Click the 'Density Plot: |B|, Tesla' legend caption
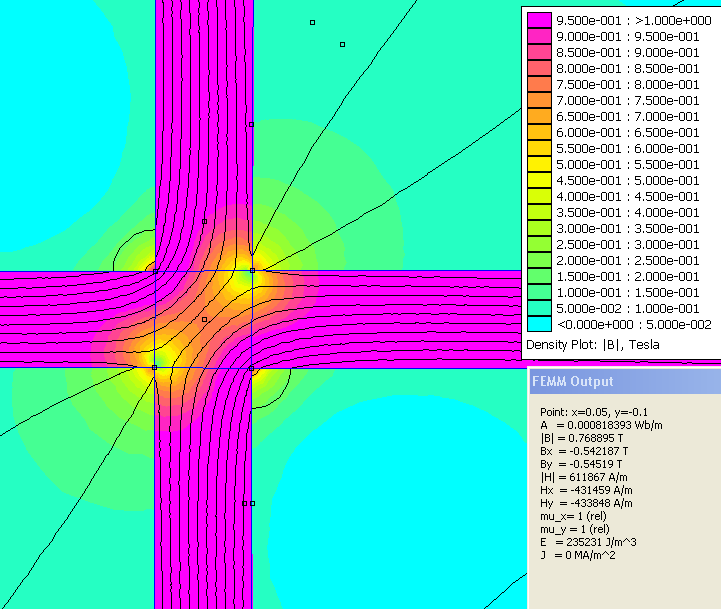 pos(592,345)
